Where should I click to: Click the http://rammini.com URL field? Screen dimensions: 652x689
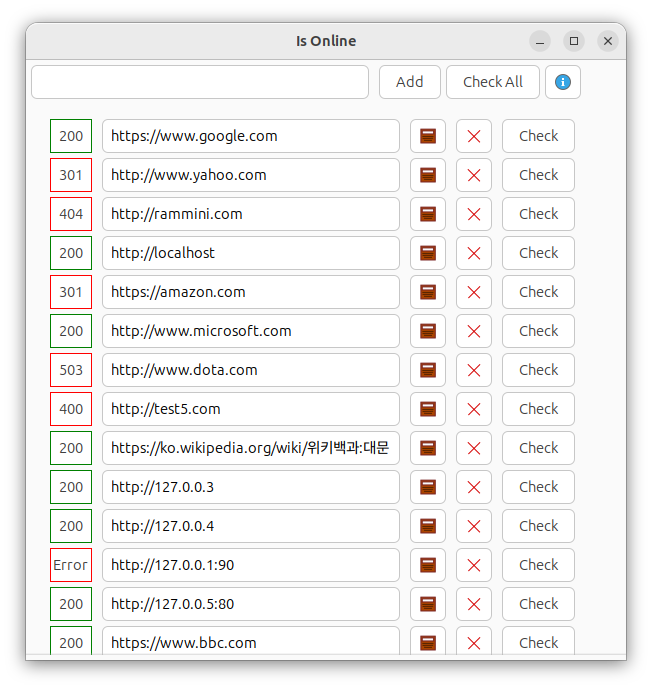click(251, 214)
